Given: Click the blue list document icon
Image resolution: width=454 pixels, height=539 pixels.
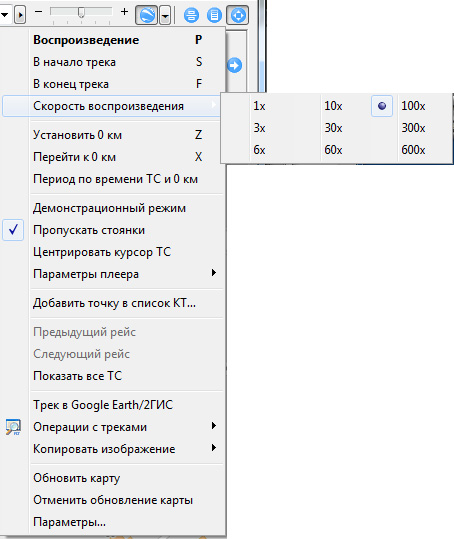Looking at the screenshot, I should click(x=214, y=15).
